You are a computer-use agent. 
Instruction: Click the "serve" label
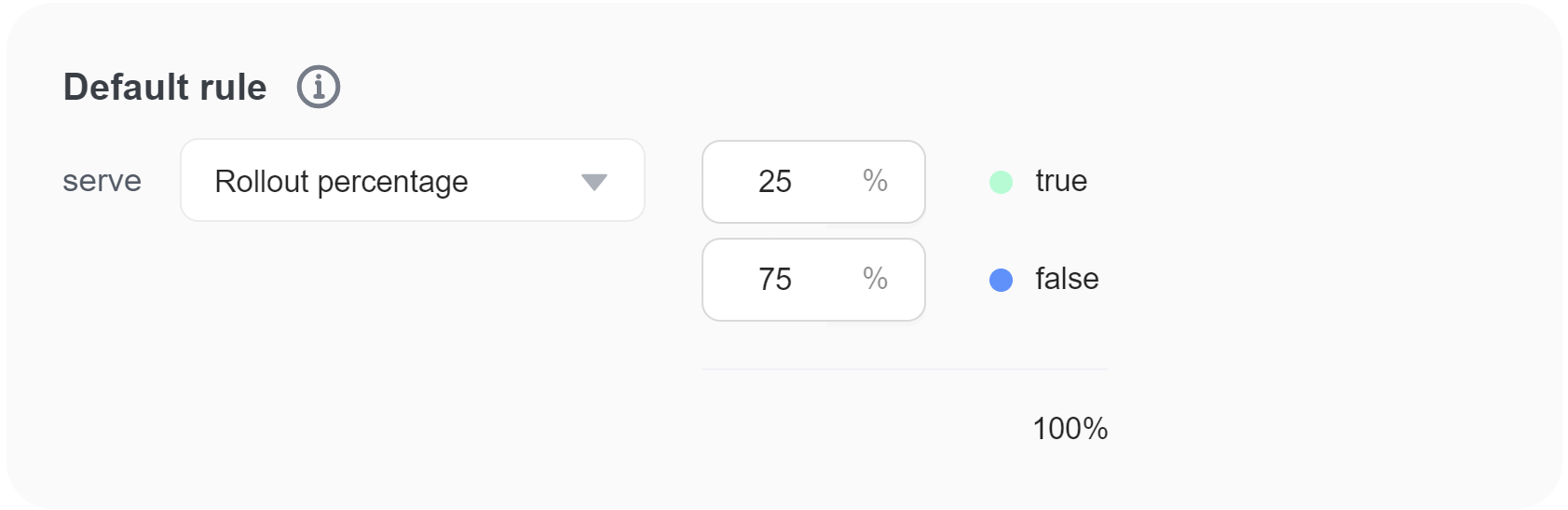pos(102,181)
